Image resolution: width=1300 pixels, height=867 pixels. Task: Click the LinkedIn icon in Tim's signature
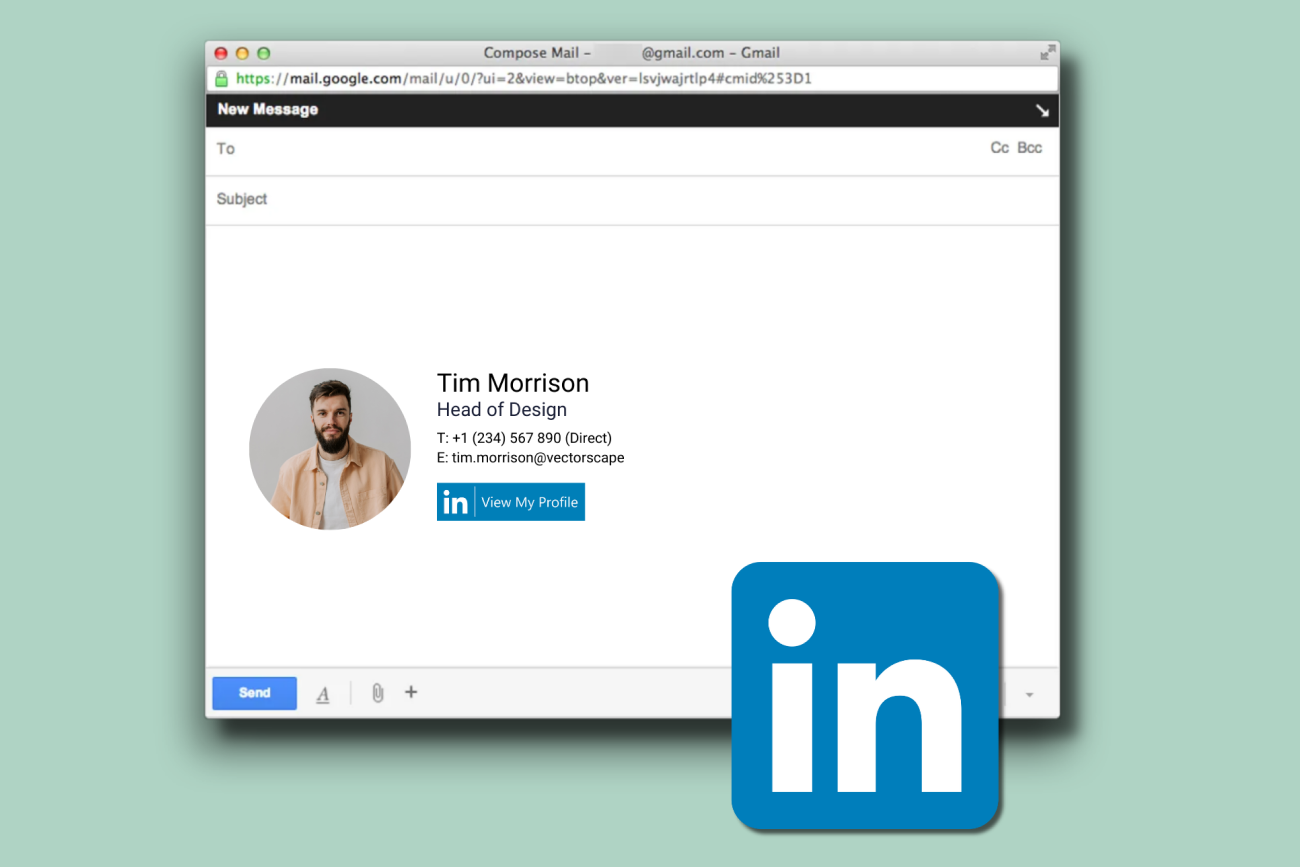[x=455, y=502]
